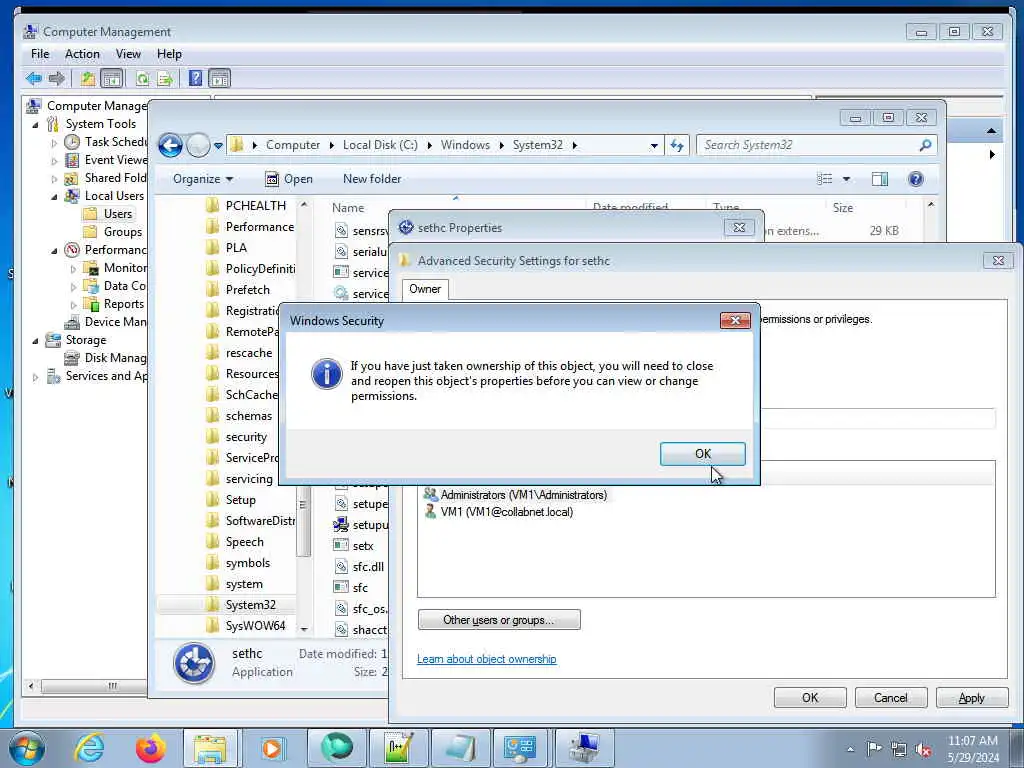Open the address bar history dropdown in Explorer
Viewport: 1024px width, 768px height.
click(x=654, y=146)
